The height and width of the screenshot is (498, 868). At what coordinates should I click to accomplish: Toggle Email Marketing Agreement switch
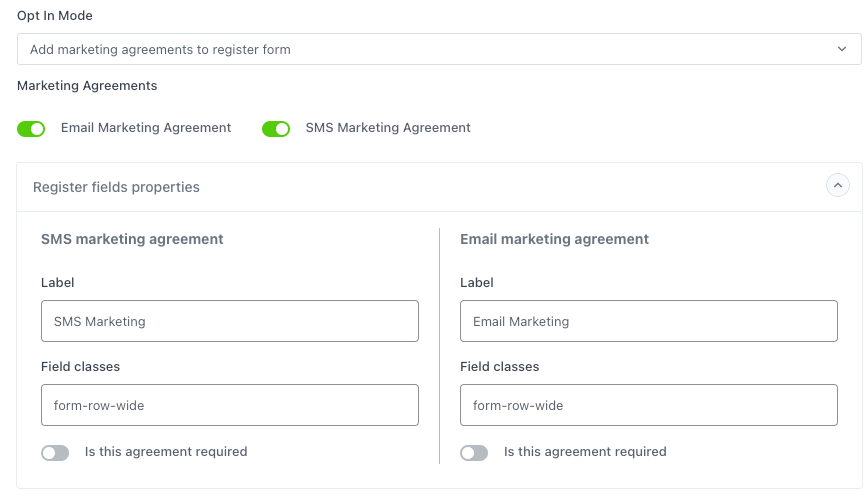pos(31,129)
